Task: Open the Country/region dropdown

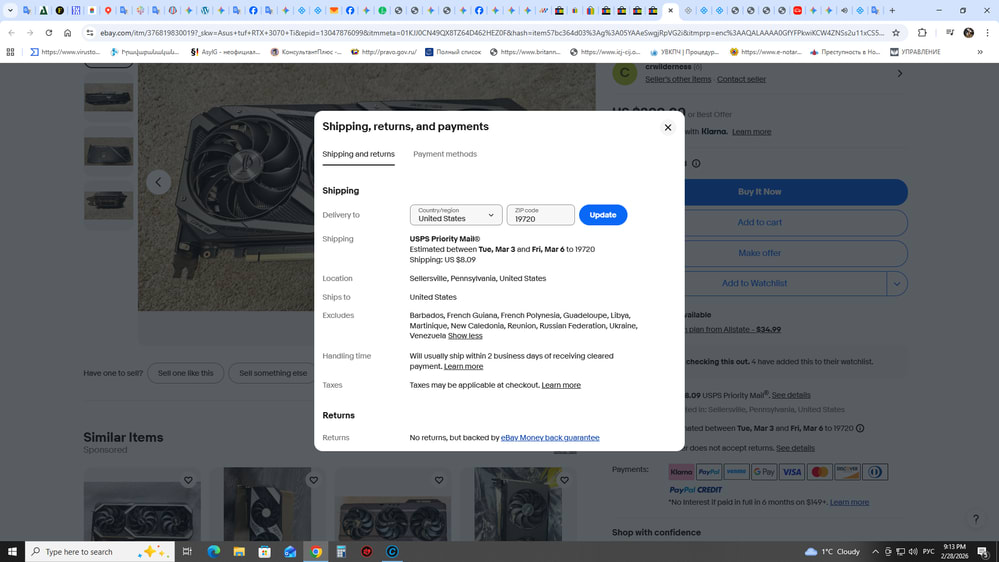Action: point(456,215)
